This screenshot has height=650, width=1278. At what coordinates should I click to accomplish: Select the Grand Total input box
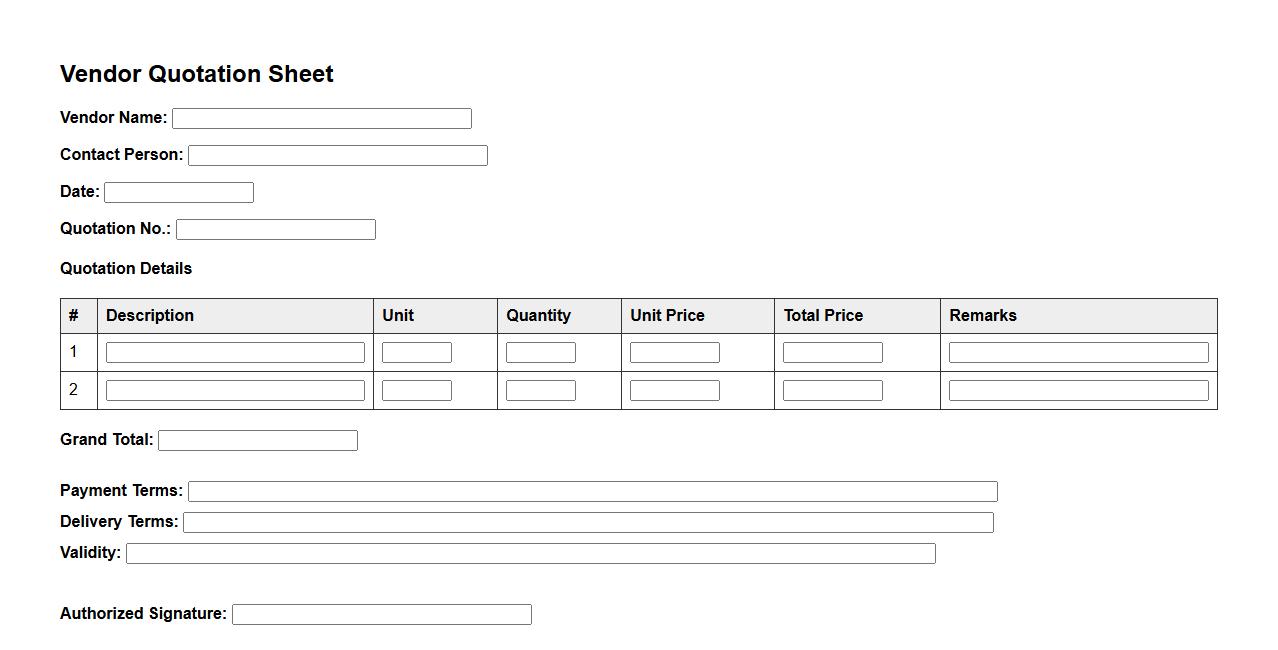(257, 440)
